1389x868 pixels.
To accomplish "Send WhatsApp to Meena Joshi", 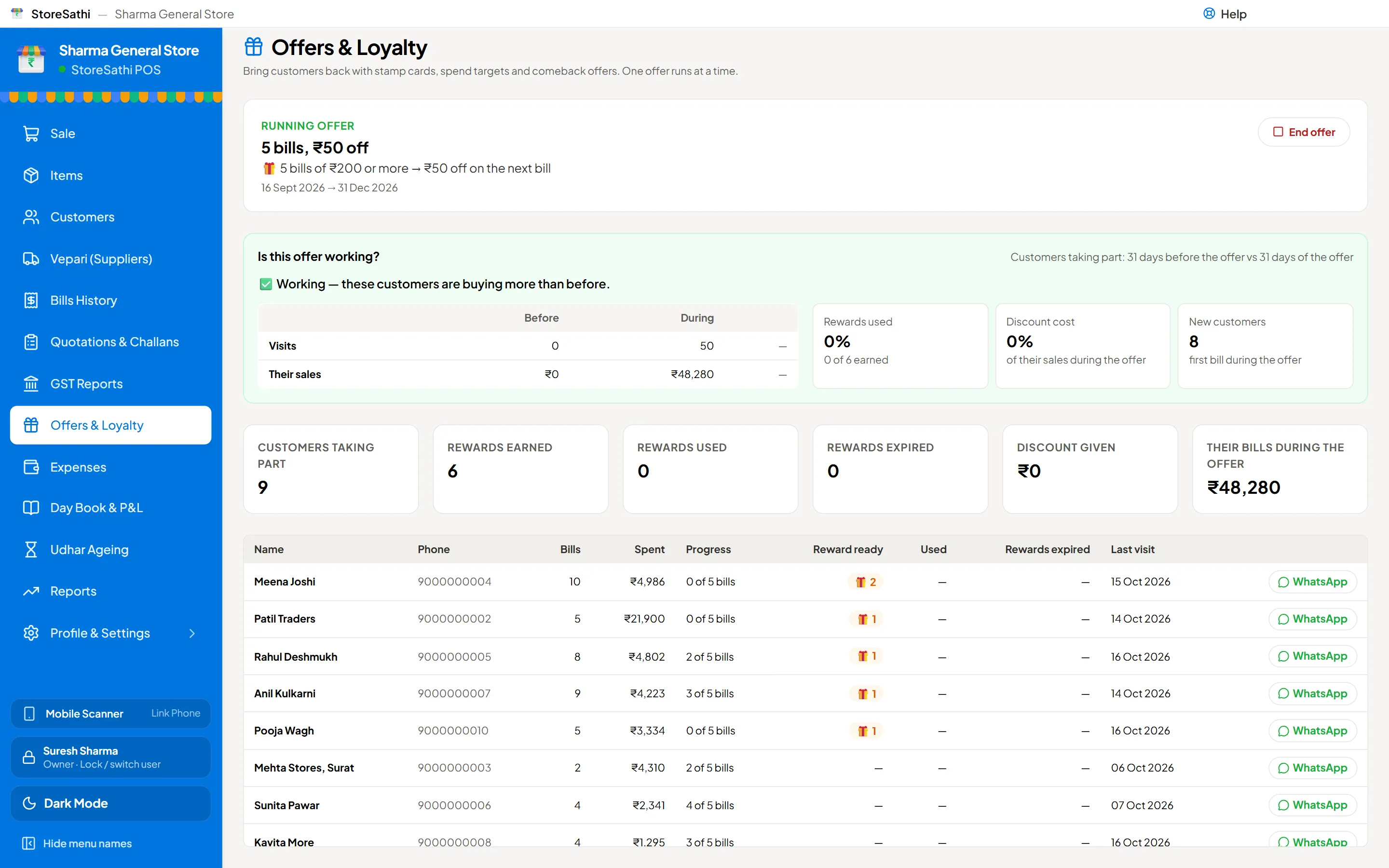I will coord(1312,582).
